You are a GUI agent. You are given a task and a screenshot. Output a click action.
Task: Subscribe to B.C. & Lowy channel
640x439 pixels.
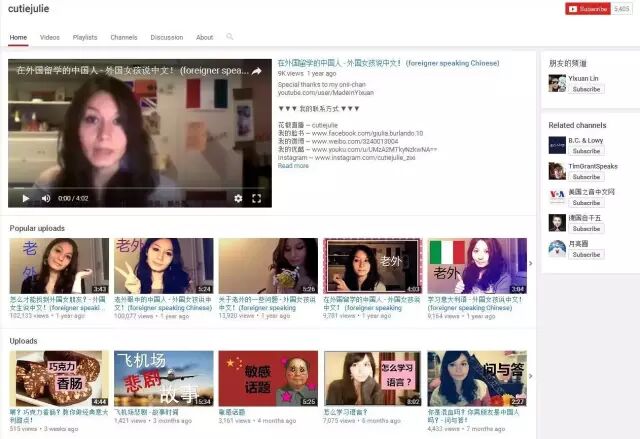(586, 151)
